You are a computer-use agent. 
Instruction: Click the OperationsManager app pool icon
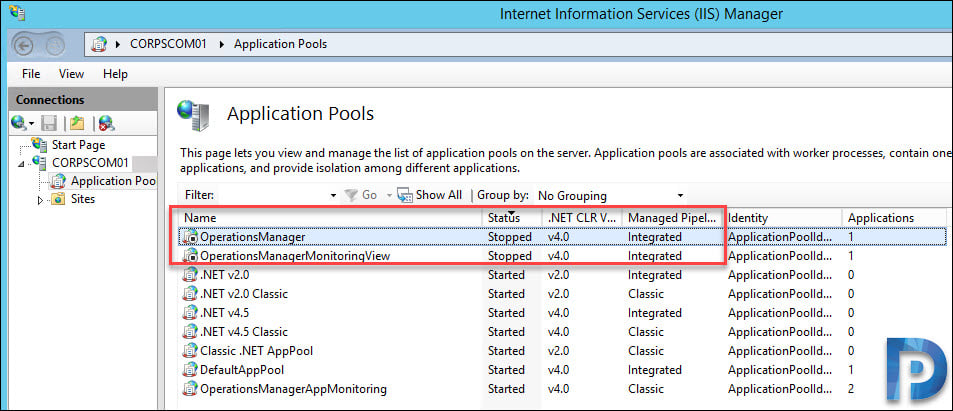click(190, 237)
